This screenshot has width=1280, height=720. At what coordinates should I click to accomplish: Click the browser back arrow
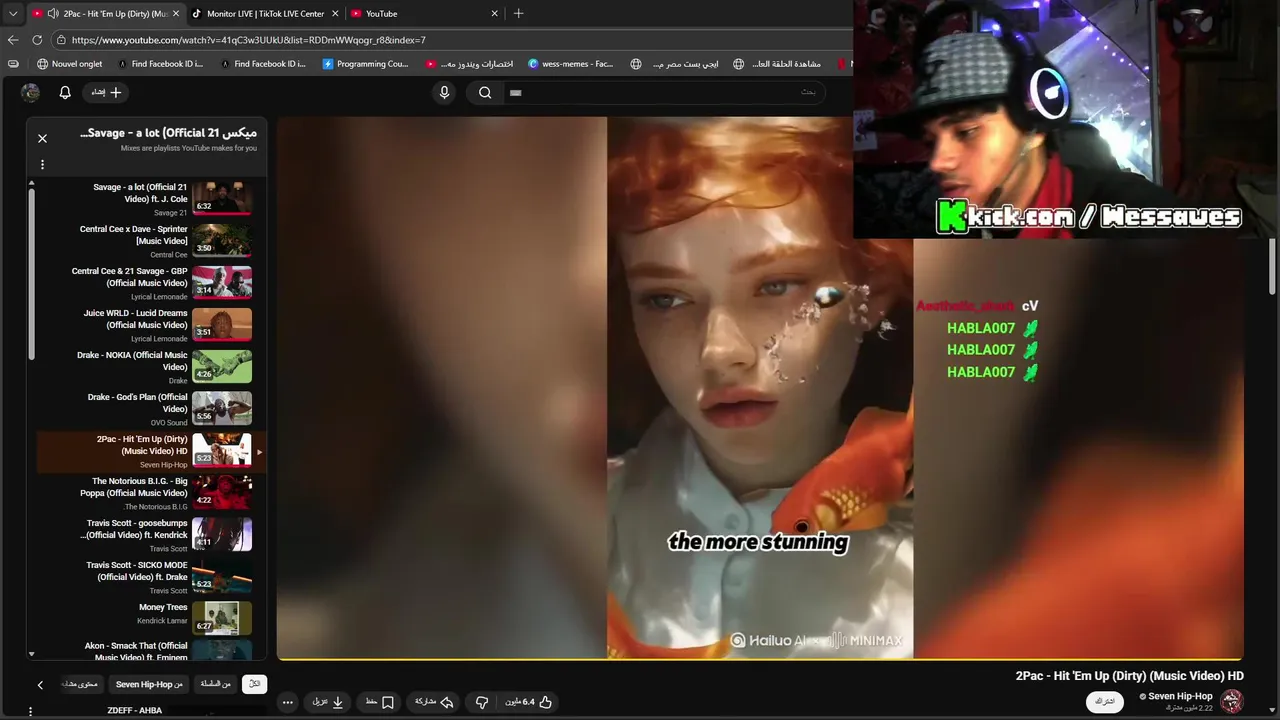click(13, 40)
